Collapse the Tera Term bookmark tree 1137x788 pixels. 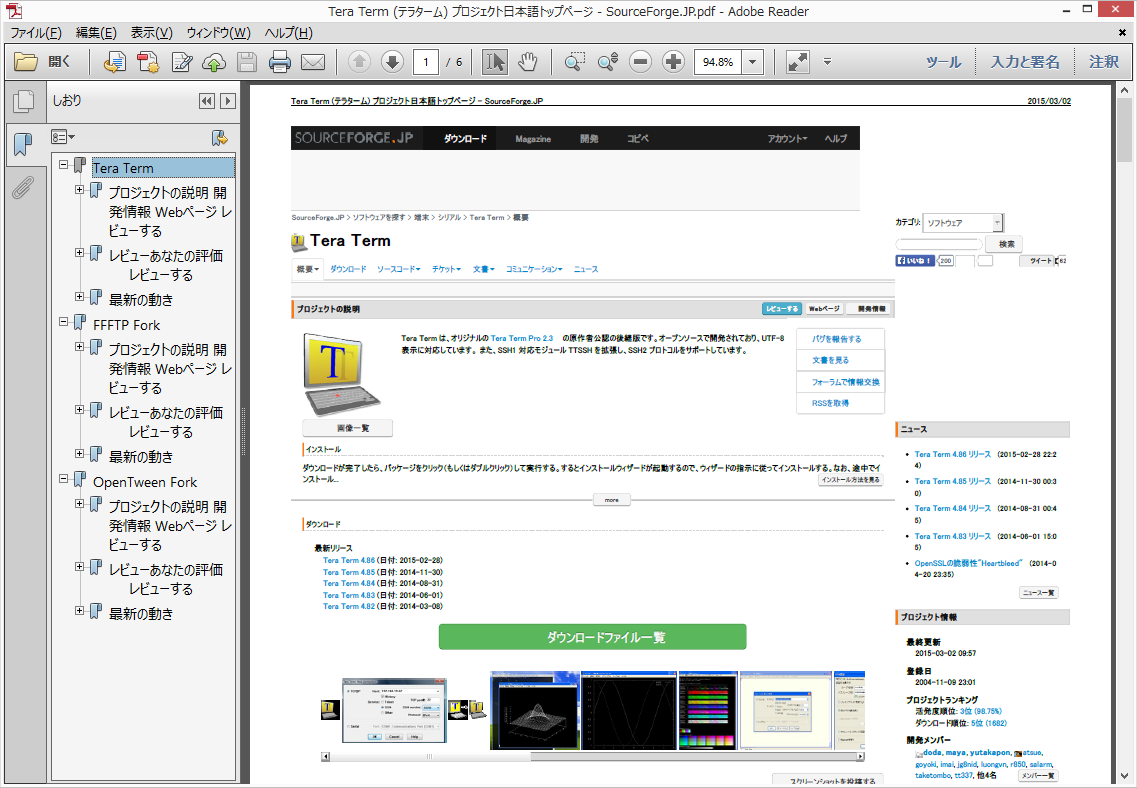(64, 165)
